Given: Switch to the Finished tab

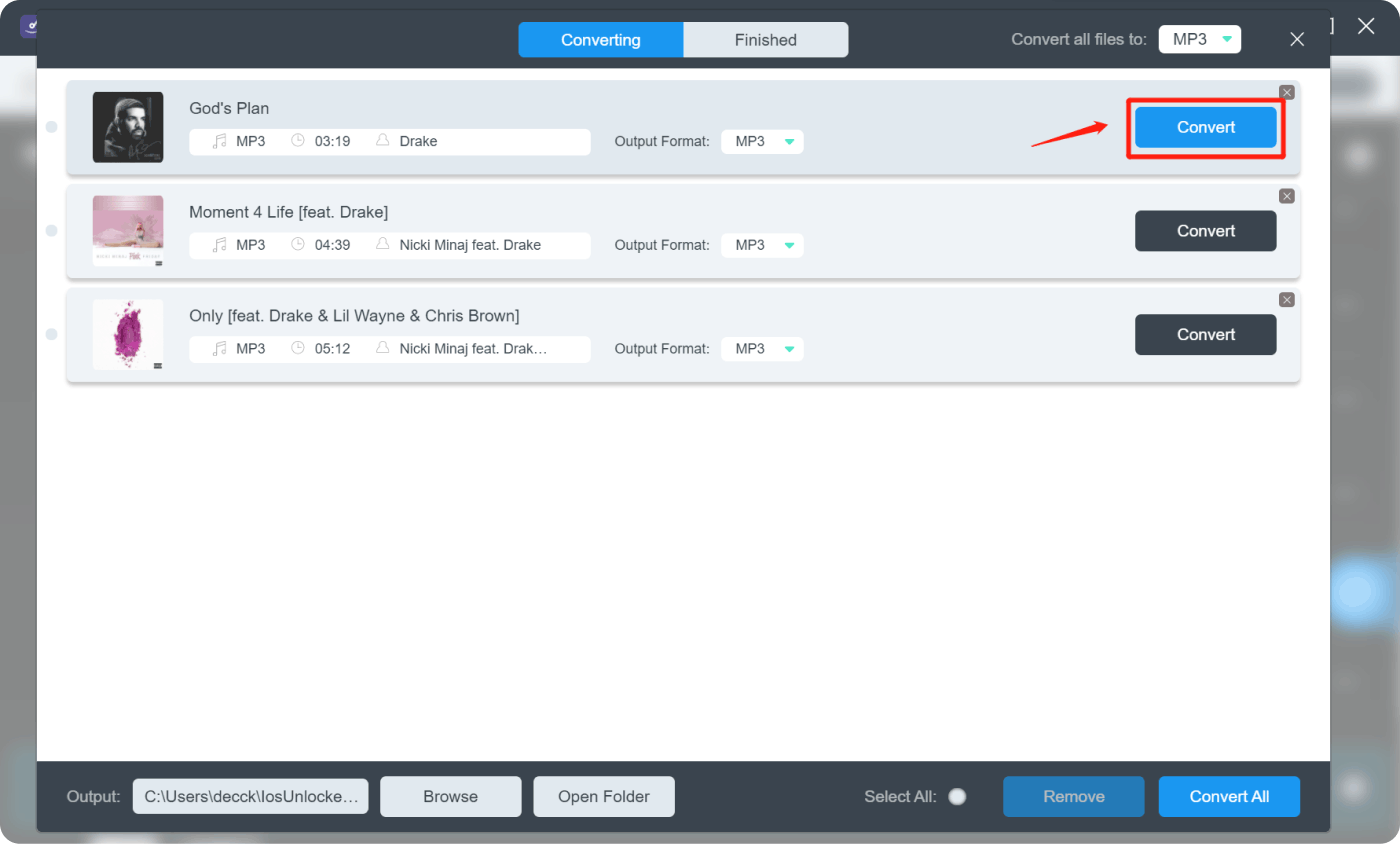Looking at the screenshot, I should tap(766, 40).
